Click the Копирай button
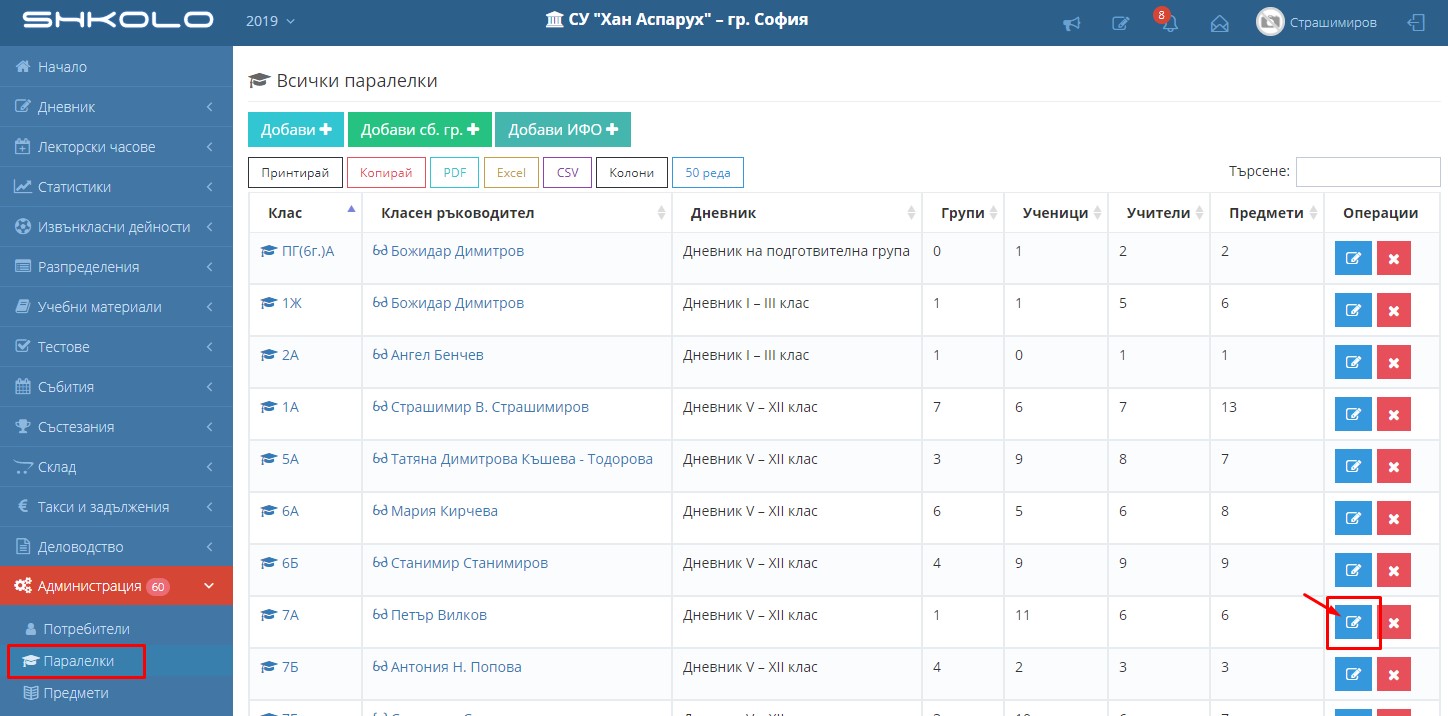The image size is (1448, 716). click(x=386, y=173)
